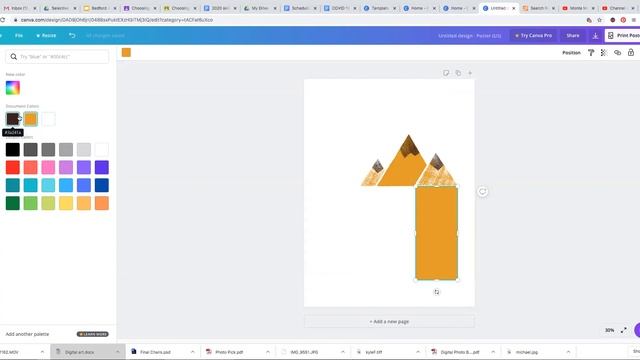The height and width of the screenshot is (360, 640).
Task: Switch to the COVID browser tab
Action: pos(340,8)
